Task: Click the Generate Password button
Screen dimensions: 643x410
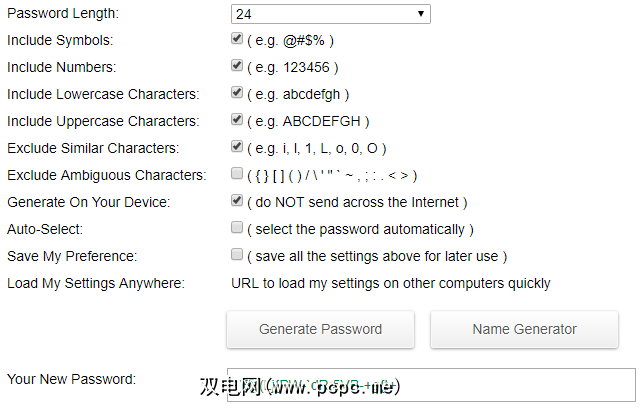Action: [320, 329]
